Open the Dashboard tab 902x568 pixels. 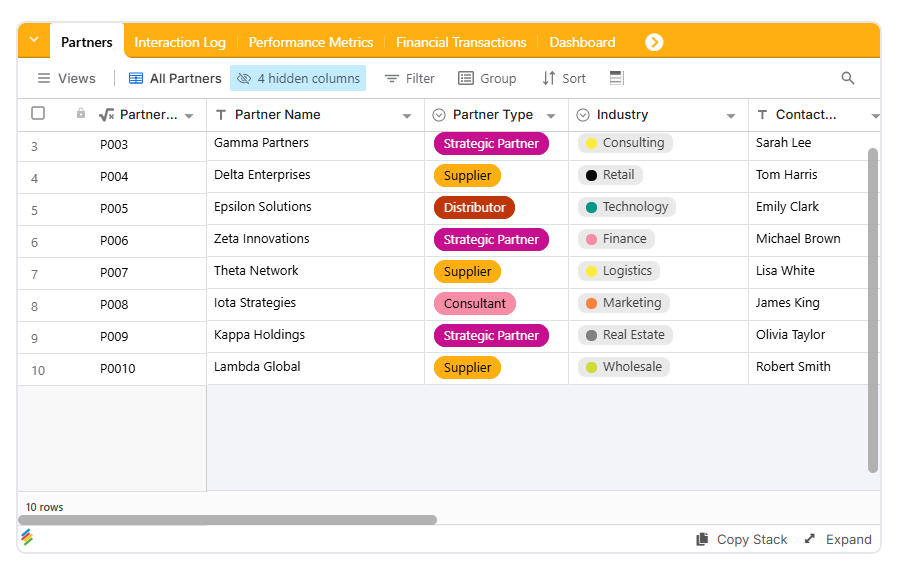pos(582,42)
